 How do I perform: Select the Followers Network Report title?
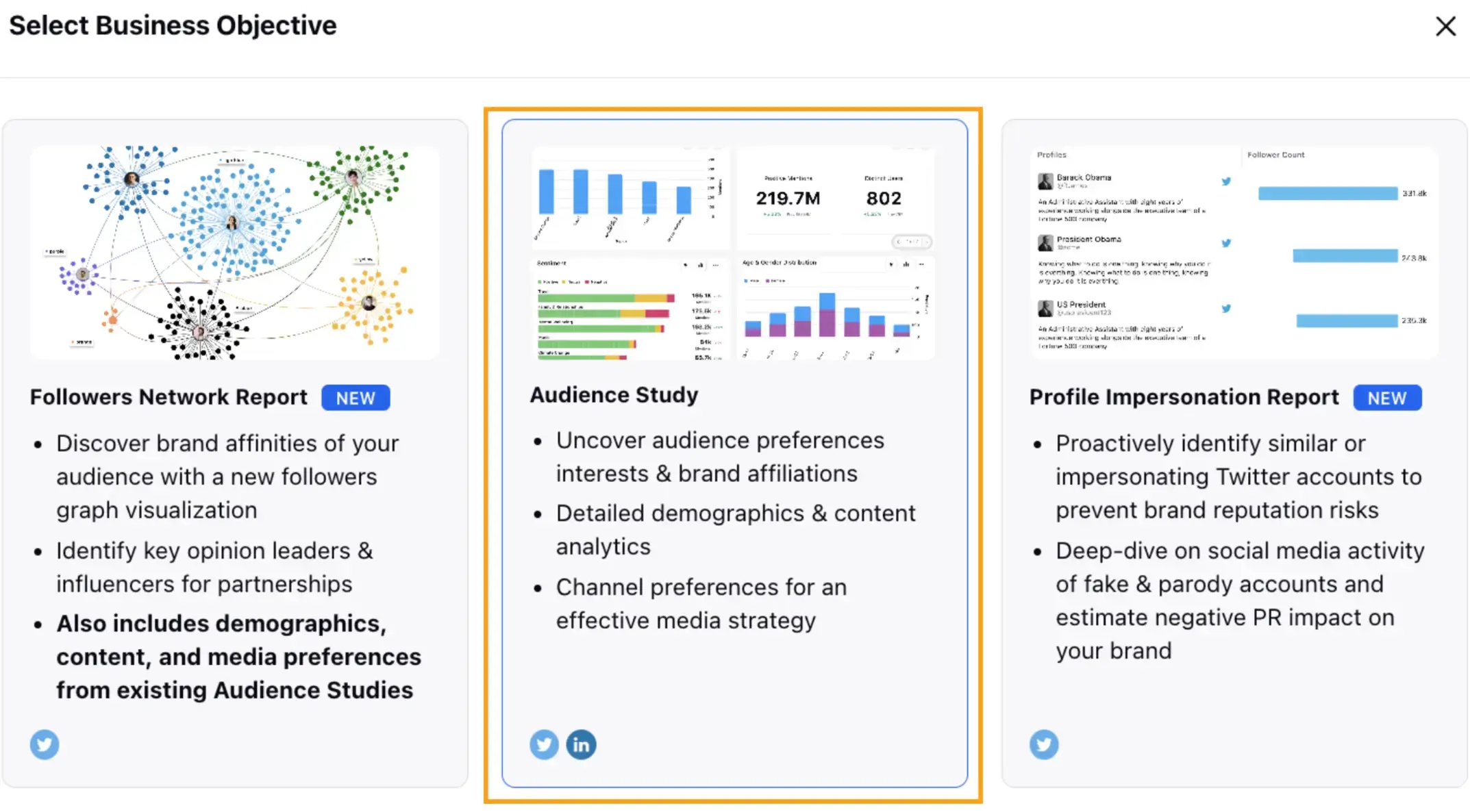tap(169, 397)
